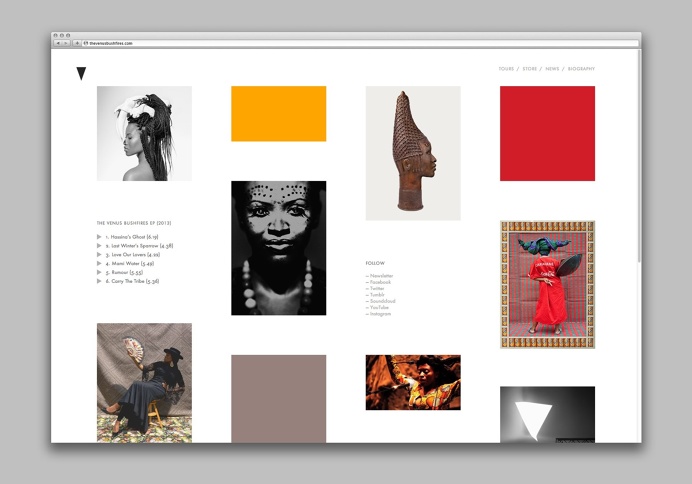Open the Biography page
This screenshot has height=484, width=692.
point(580,69)
